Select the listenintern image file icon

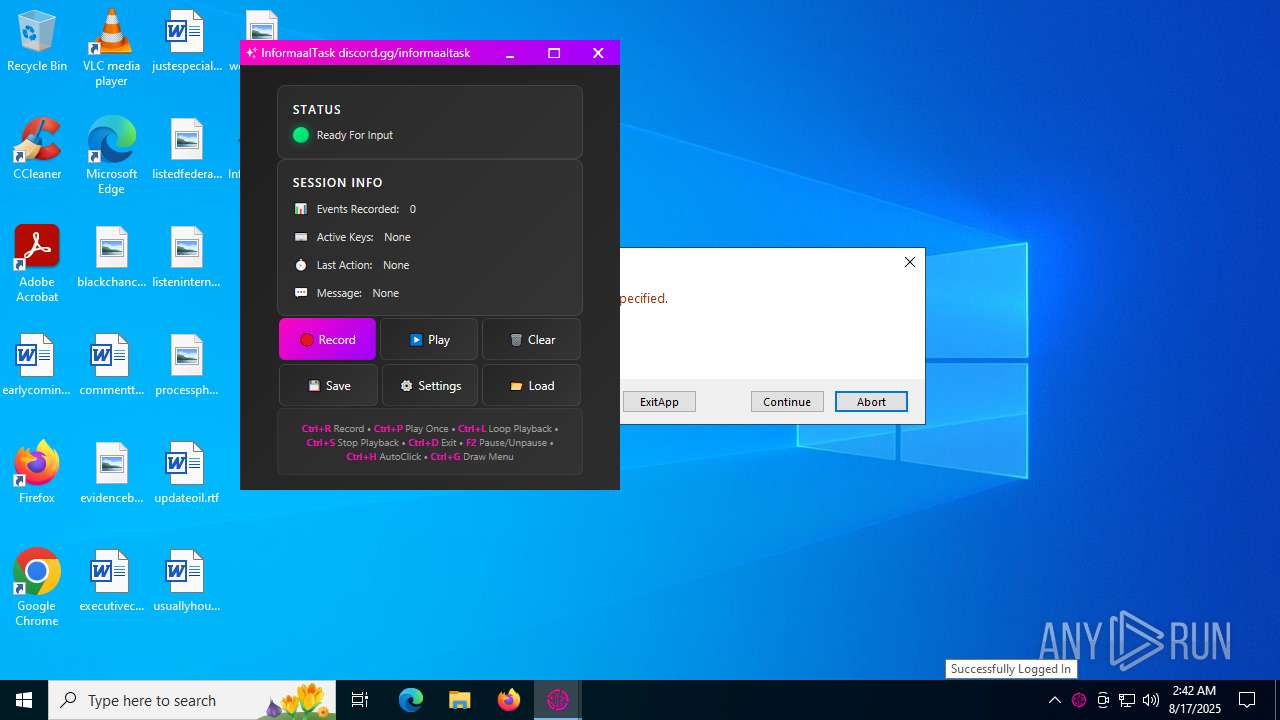point(186,257)
